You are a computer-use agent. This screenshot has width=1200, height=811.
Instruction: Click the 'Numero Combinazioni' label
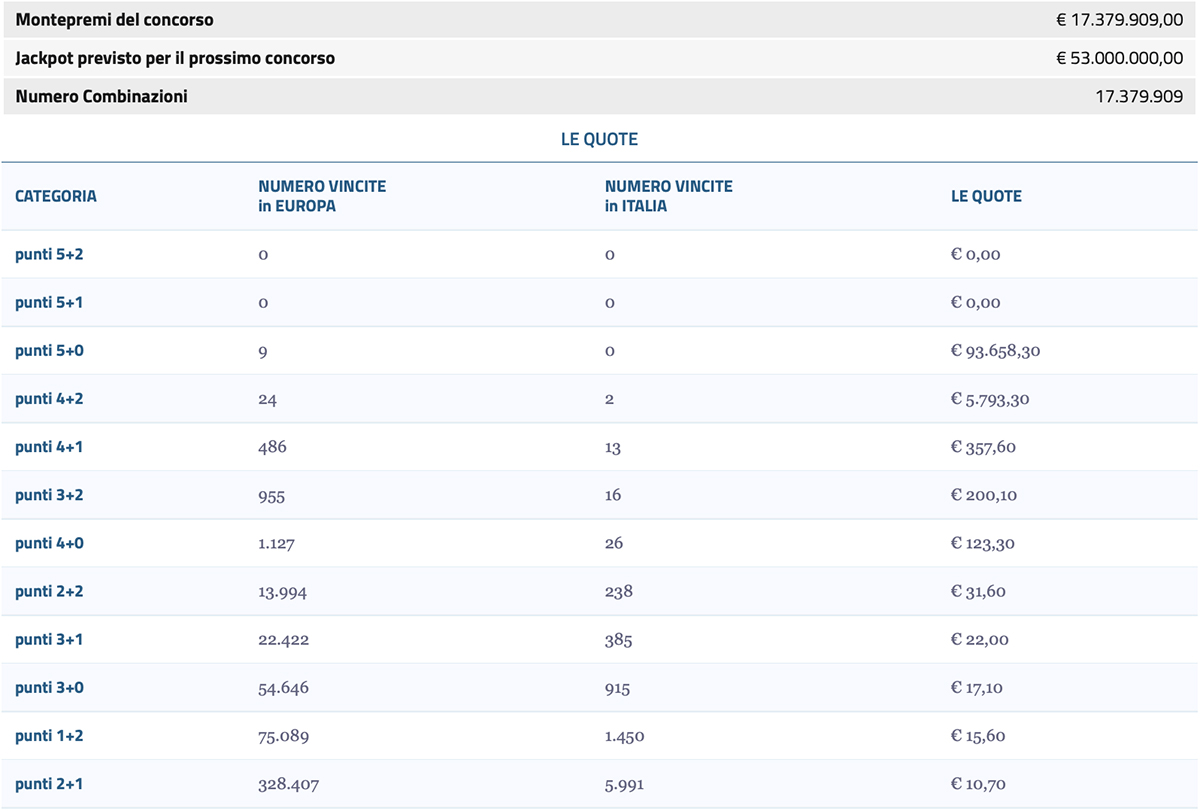pyautogui.click(x=101, y=97)
